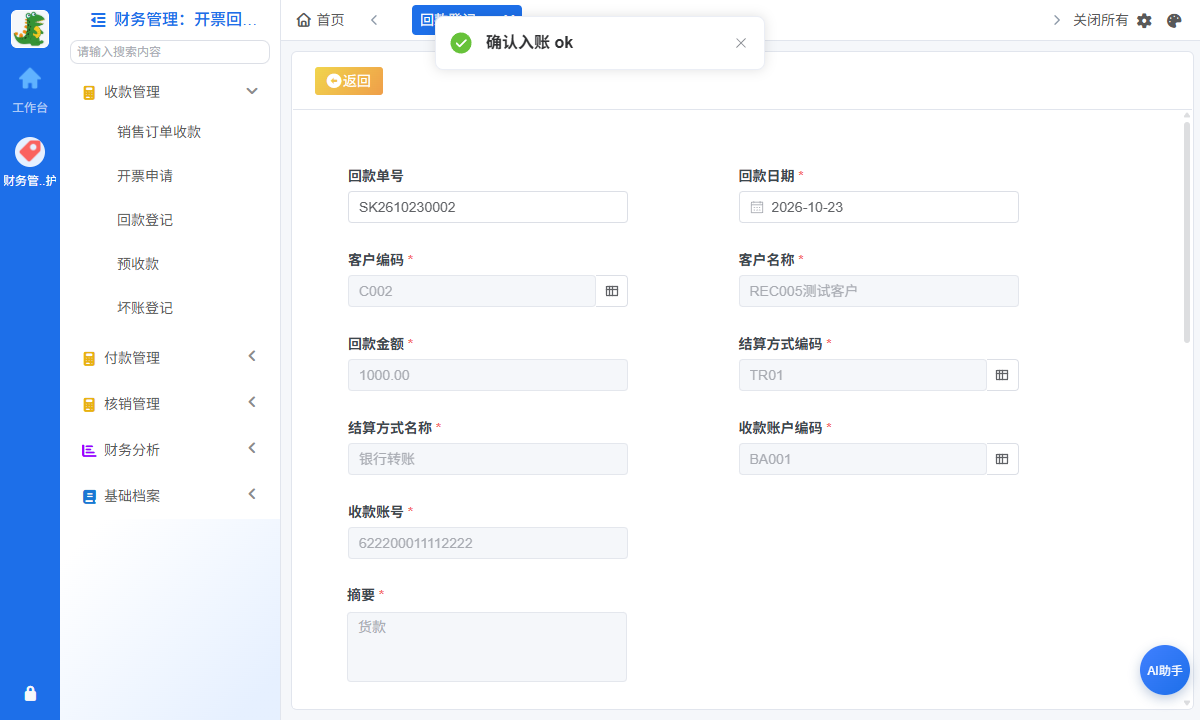The height and width of the screenshot is (720, 1200).
Task: Click the lock icon in the sidebar
Action: (30, 693)
